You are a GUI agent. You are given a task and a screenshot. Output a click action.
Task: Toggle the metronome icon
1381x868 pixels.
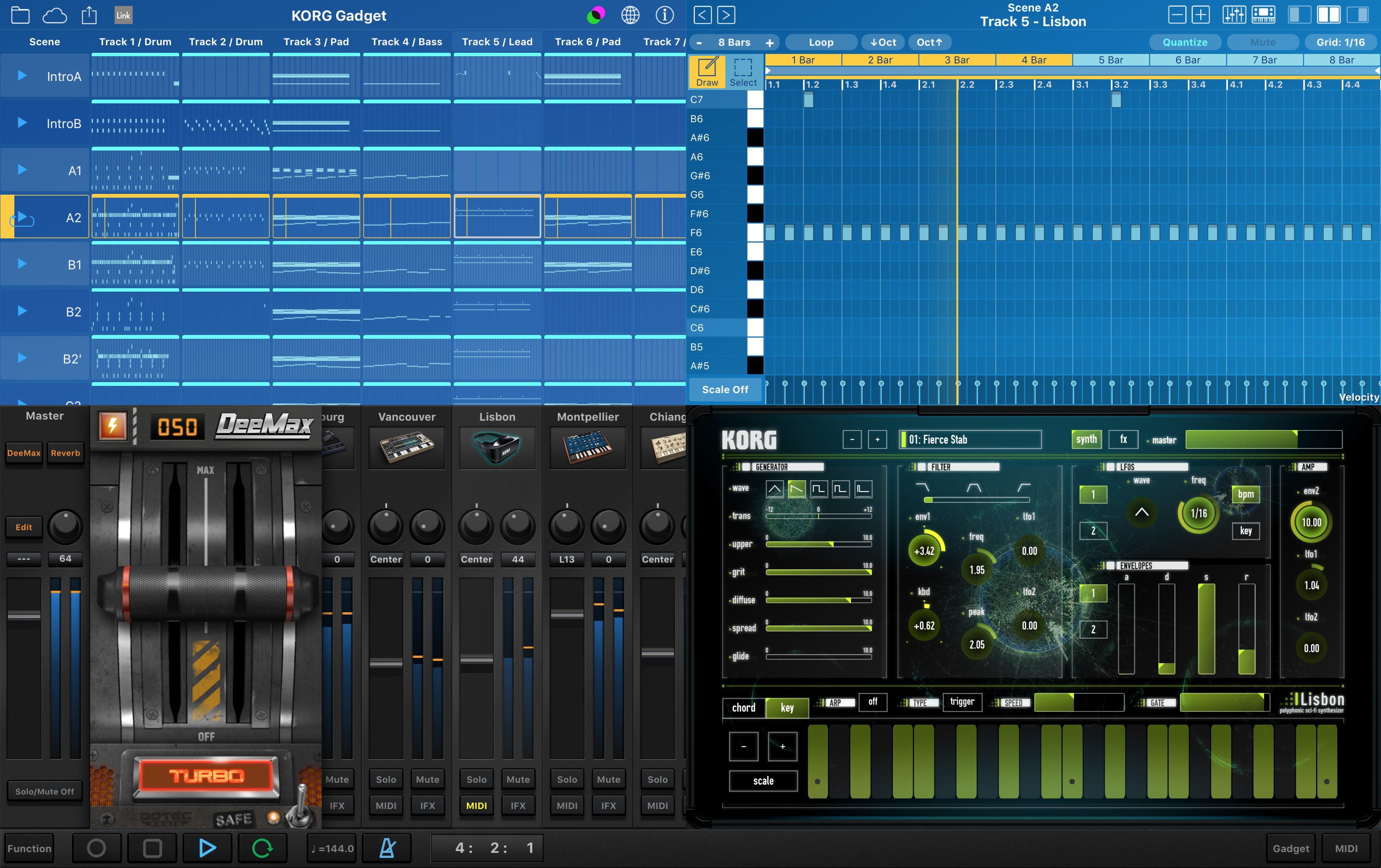click(387, 848)
